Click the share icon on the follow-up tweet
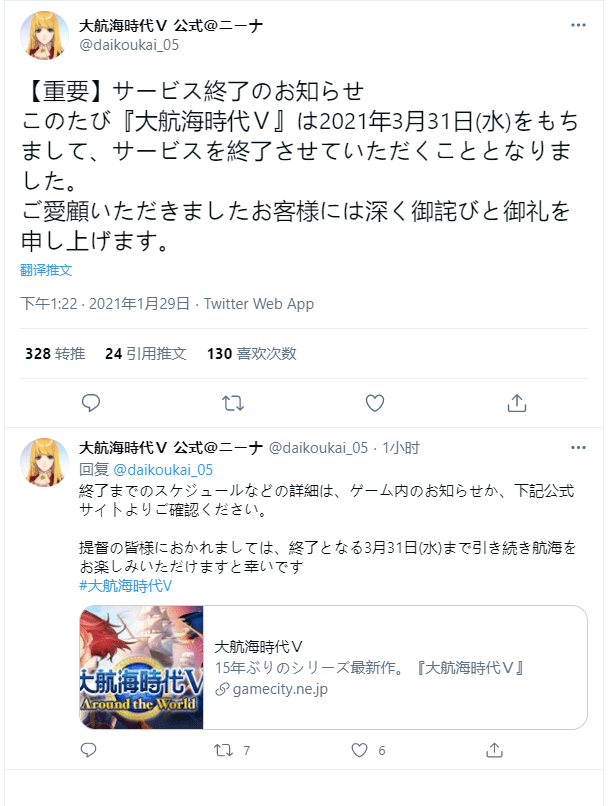 [x=494, y=750]
